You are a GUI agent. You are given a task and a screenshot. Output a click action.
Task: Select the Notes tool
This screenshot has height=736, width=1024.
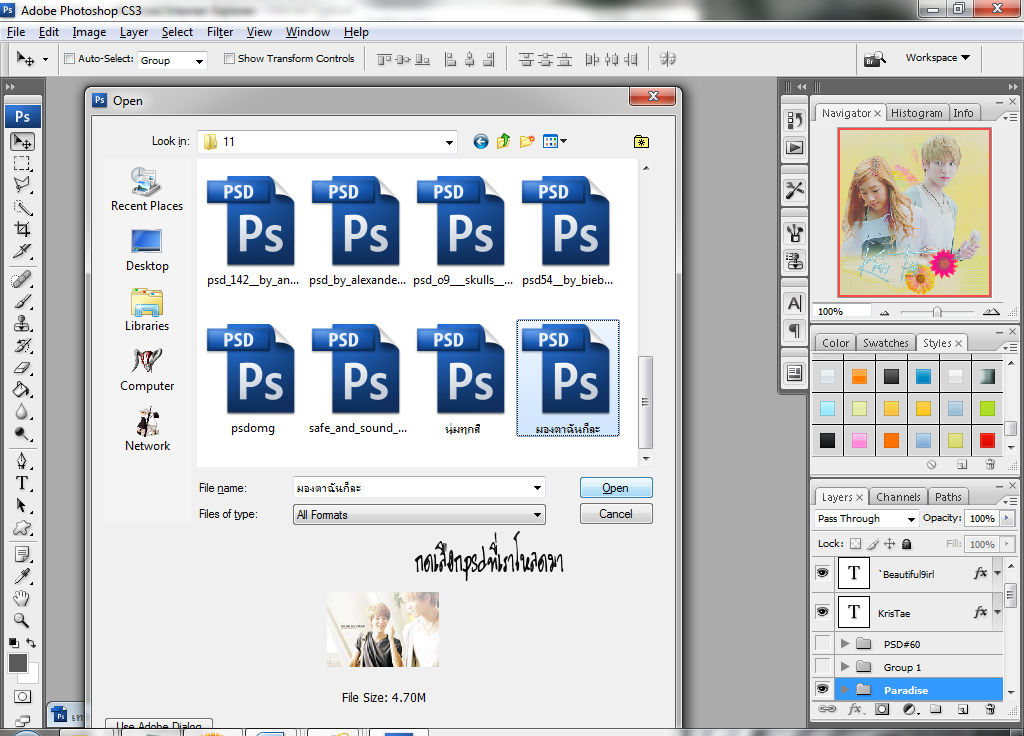pos(22,554)
